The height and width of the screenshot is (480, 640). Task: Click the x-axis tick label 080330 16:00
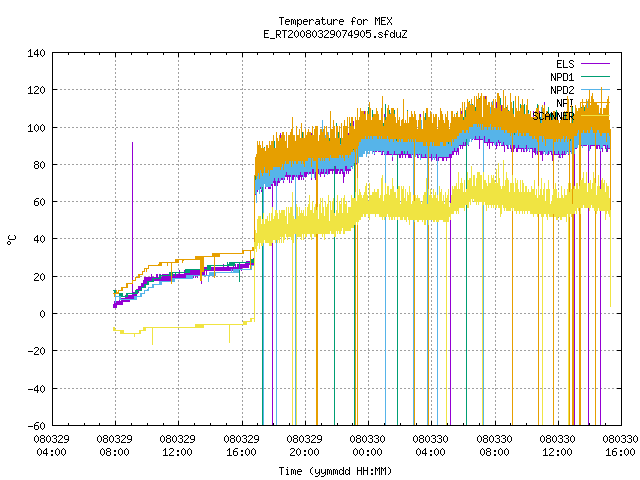(x=620, y=446)
